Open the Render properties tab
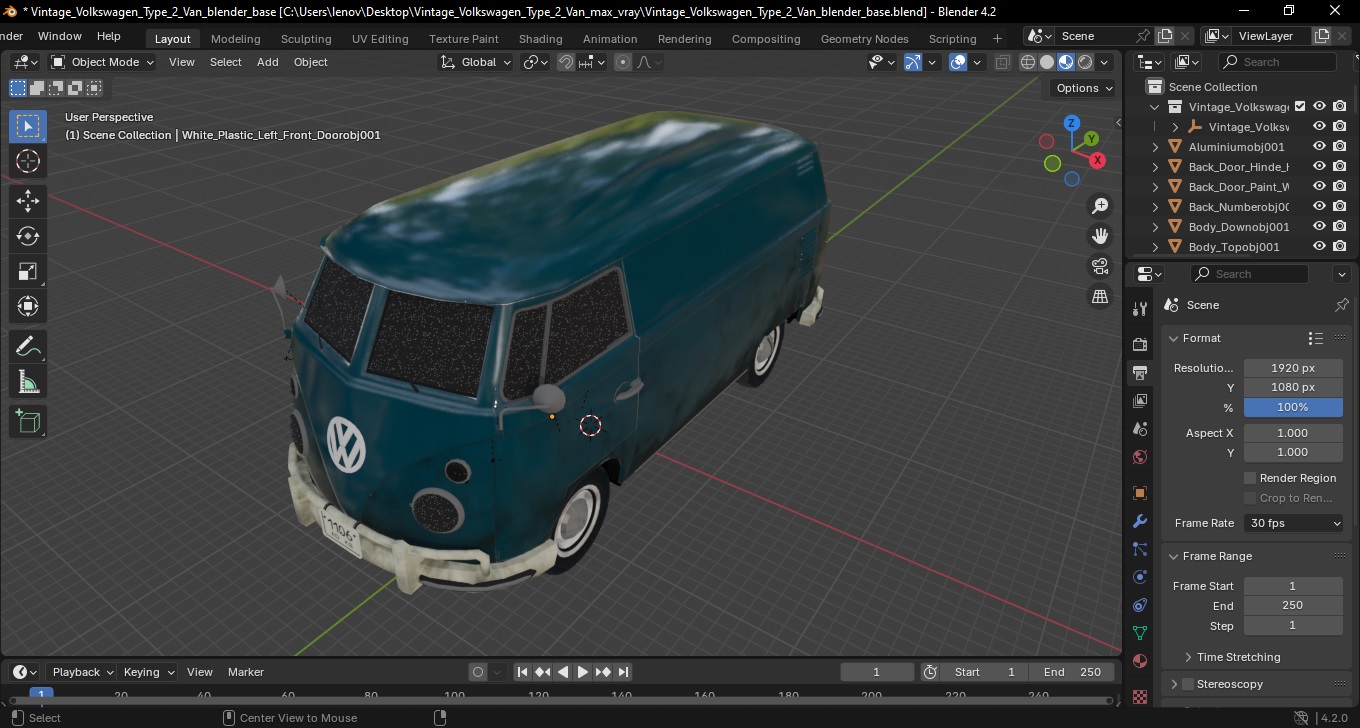 (x=1140, y=344)
